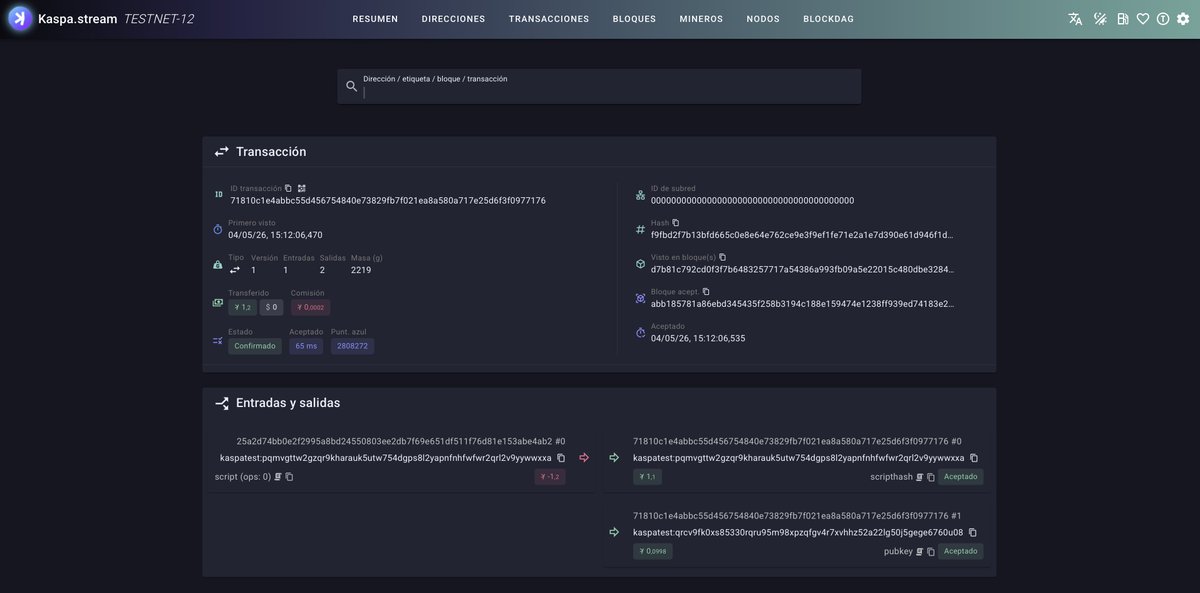1200x593 pixels.
Task: Switch to BLOCKDAG view
Action: pos(829,19)
